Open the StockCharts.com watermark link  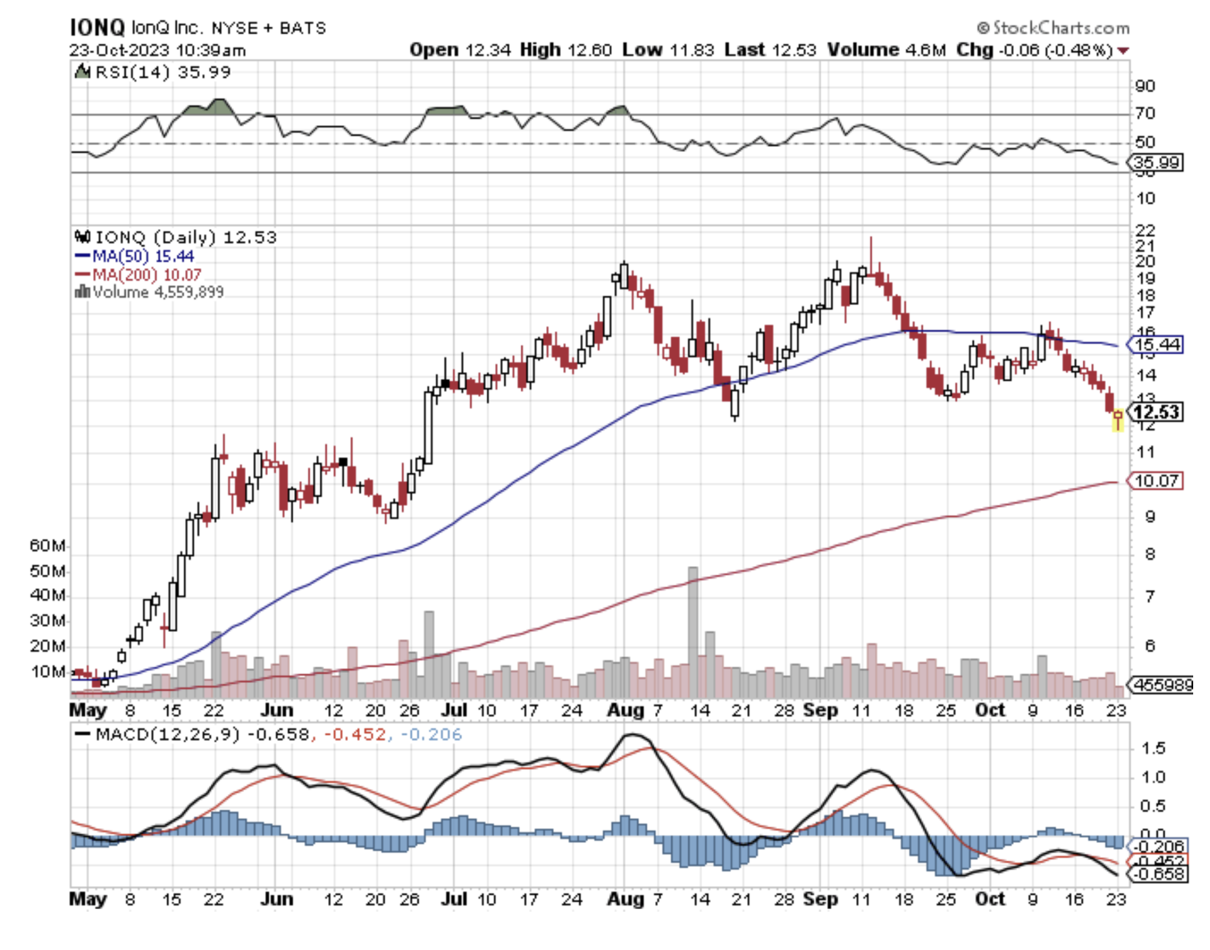coord(1058,28)
